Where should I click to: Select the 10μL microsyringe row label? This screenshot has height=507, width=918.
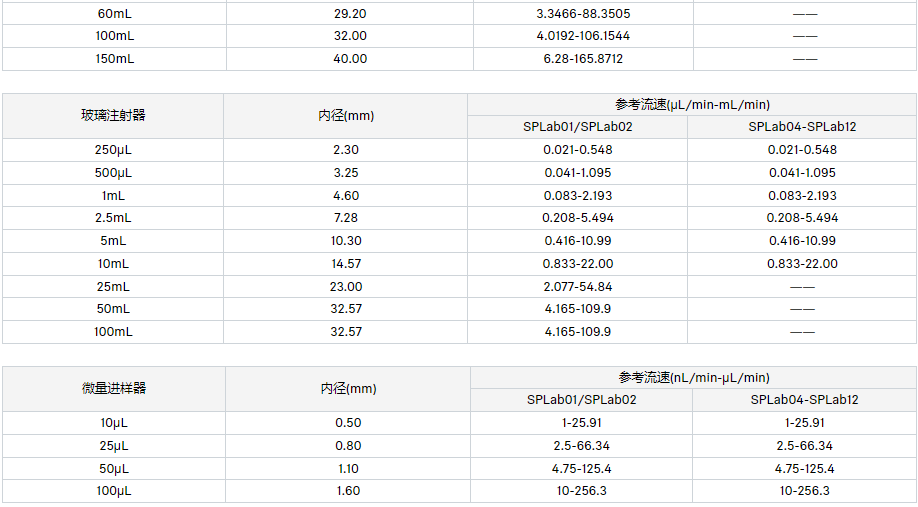click(x=113, y=423)
